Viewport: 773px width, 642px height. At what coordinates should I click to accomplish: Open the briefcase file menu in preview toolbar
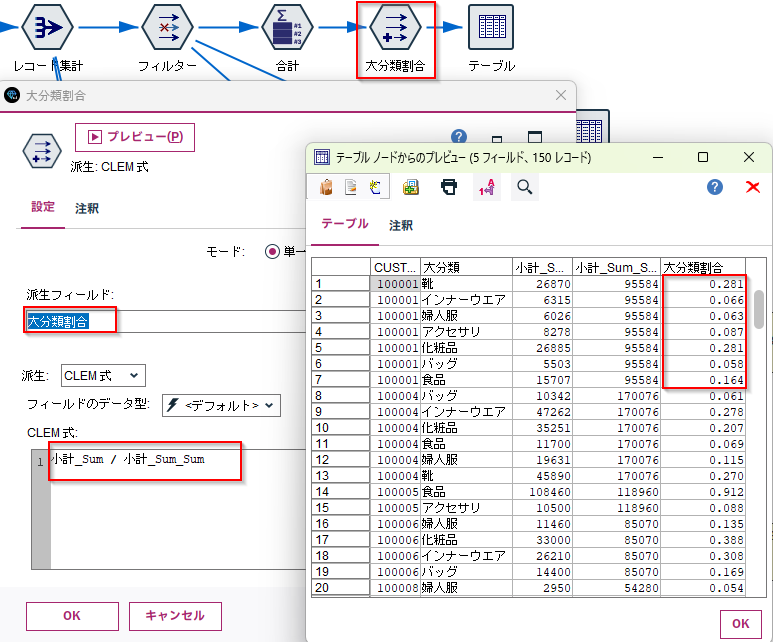(x=326, y=187)
